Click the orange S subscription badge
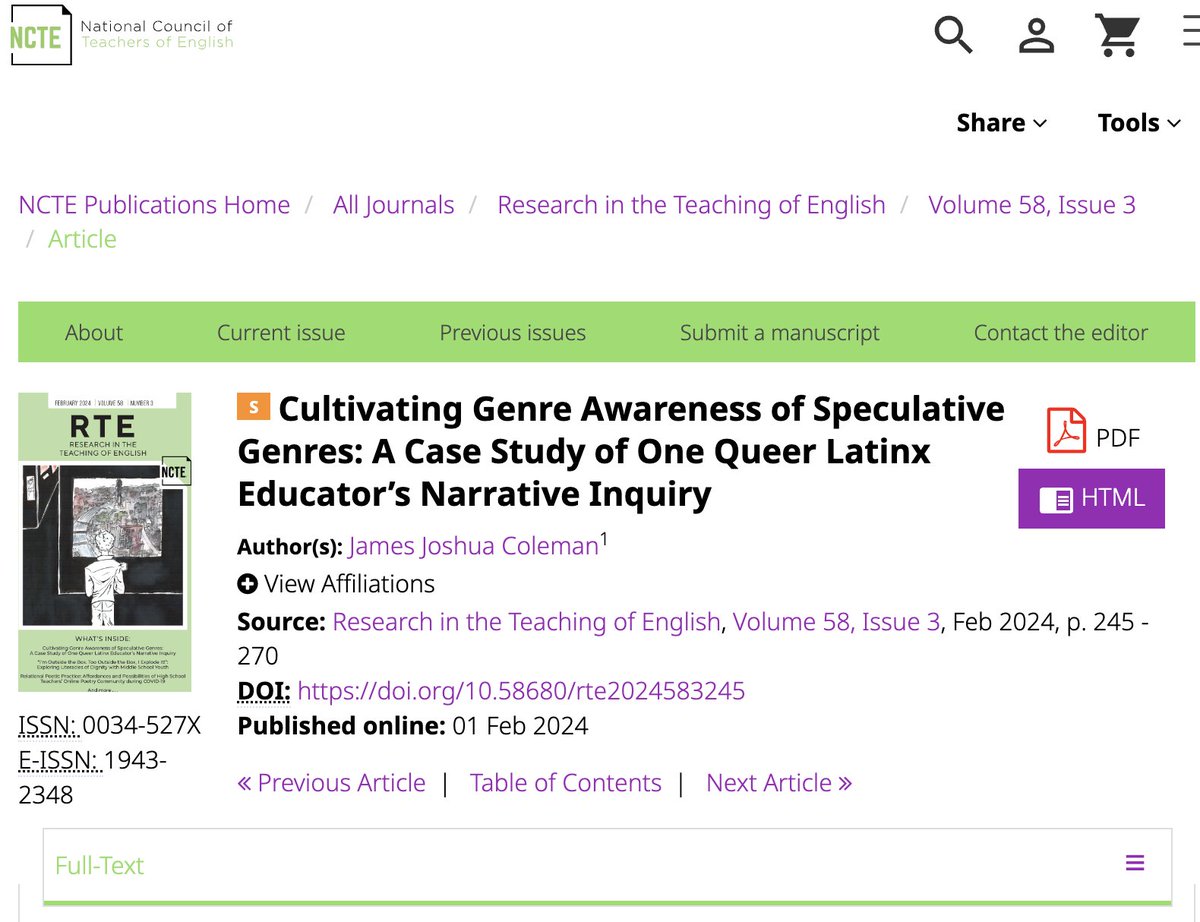The image size is (1200, 922). (254, 407)
